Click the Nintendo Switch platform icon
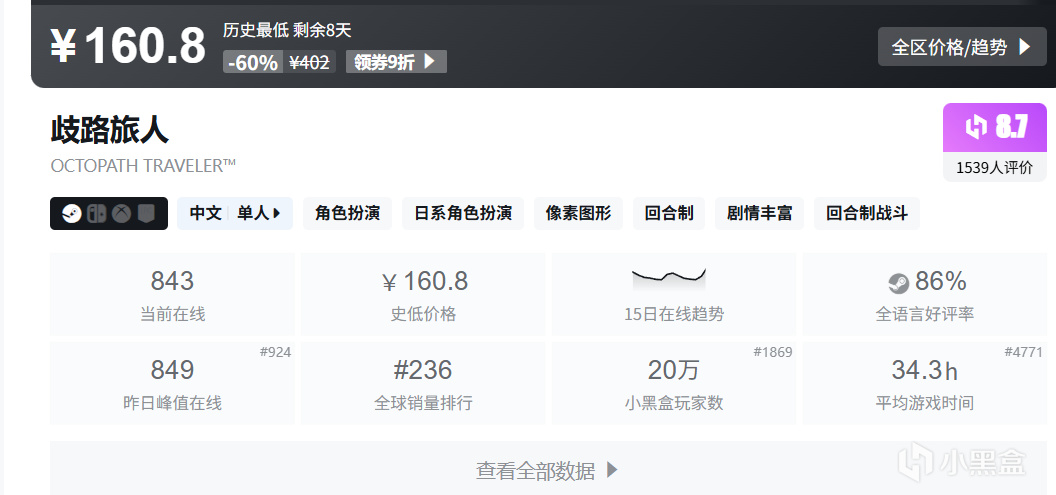Screen dimensions: 1056x495 coord(96,213)
